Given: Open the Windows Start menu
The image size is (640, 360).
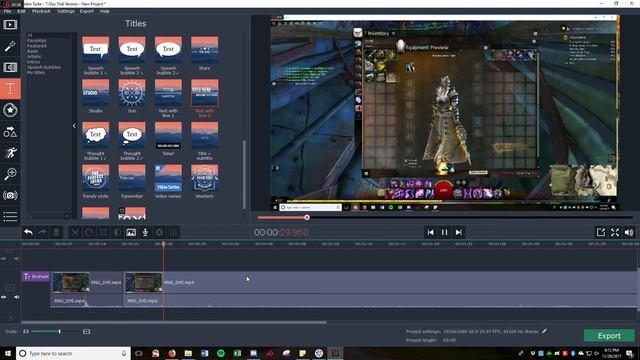Looking at the screenshot, I should point(8,353).
